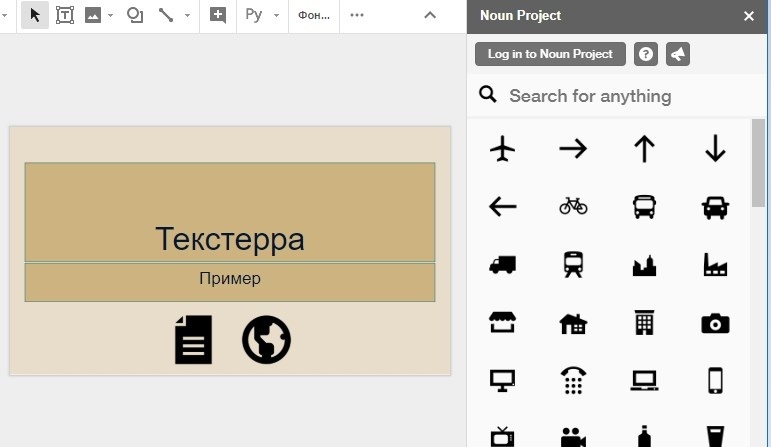Screen dimensions: 771x447
Task: Insert the car icon
Action: click(715, 207)
